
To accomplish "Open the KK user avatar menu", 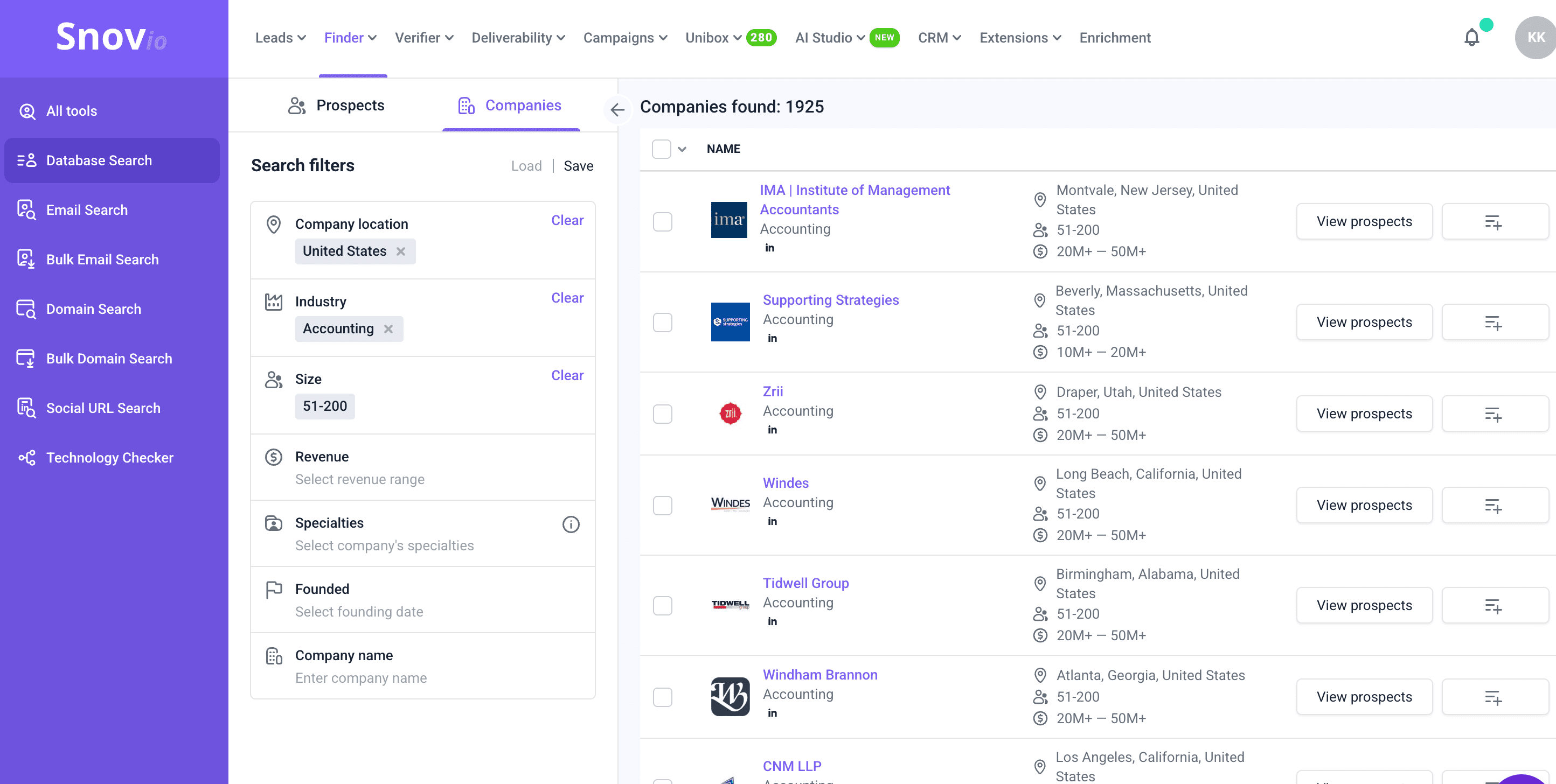I will pos(1535,37).
